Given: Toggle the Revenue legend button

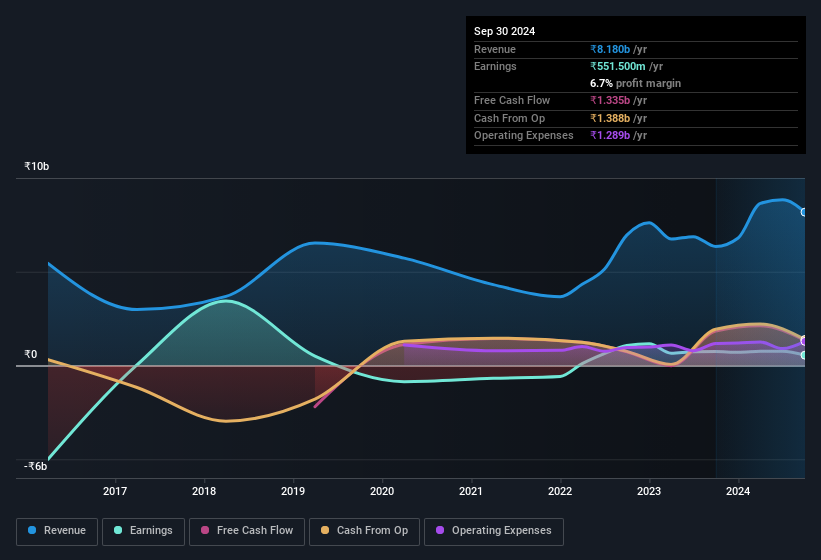Looking at the screenshot, I should (x=57, y=531).
